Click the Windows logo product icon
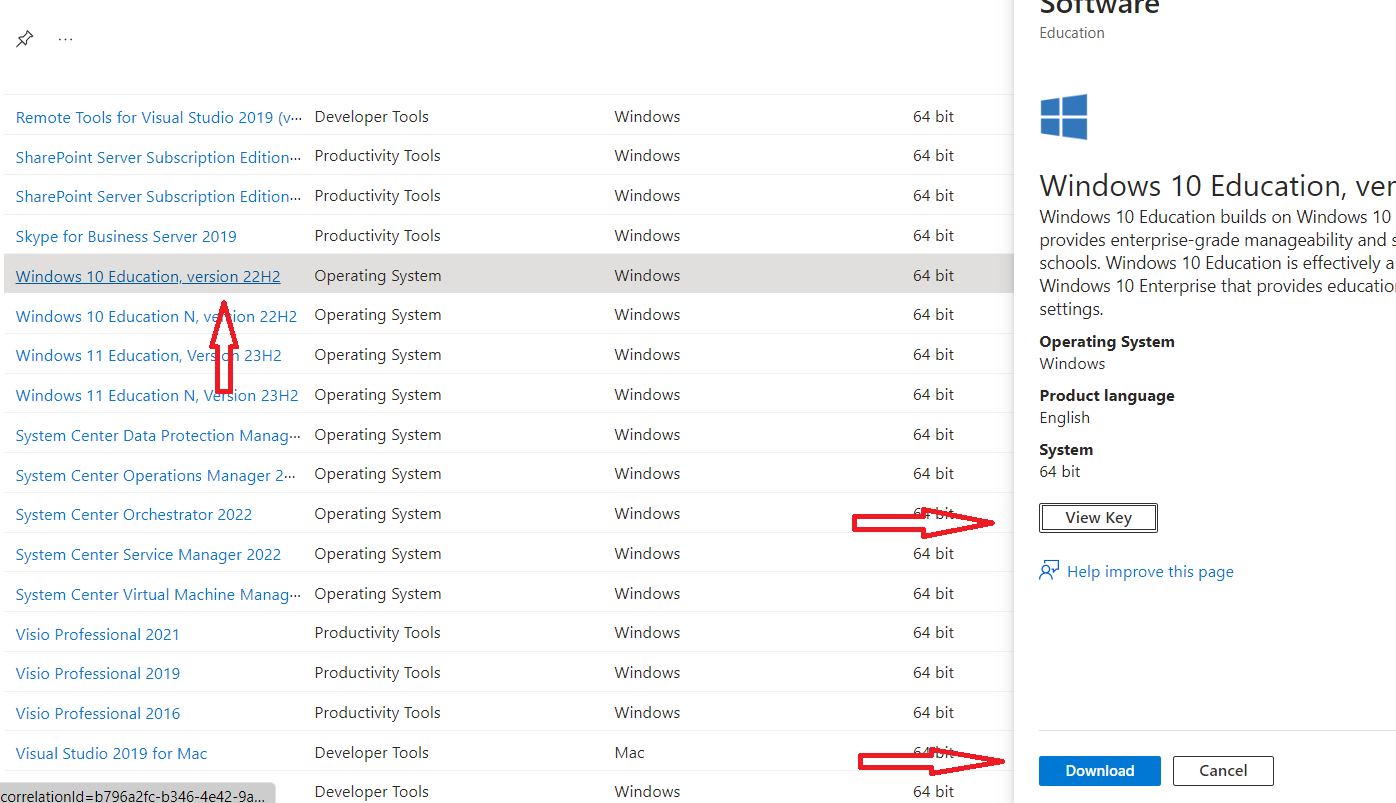 pyautogui.click(x=1063, y=116)
